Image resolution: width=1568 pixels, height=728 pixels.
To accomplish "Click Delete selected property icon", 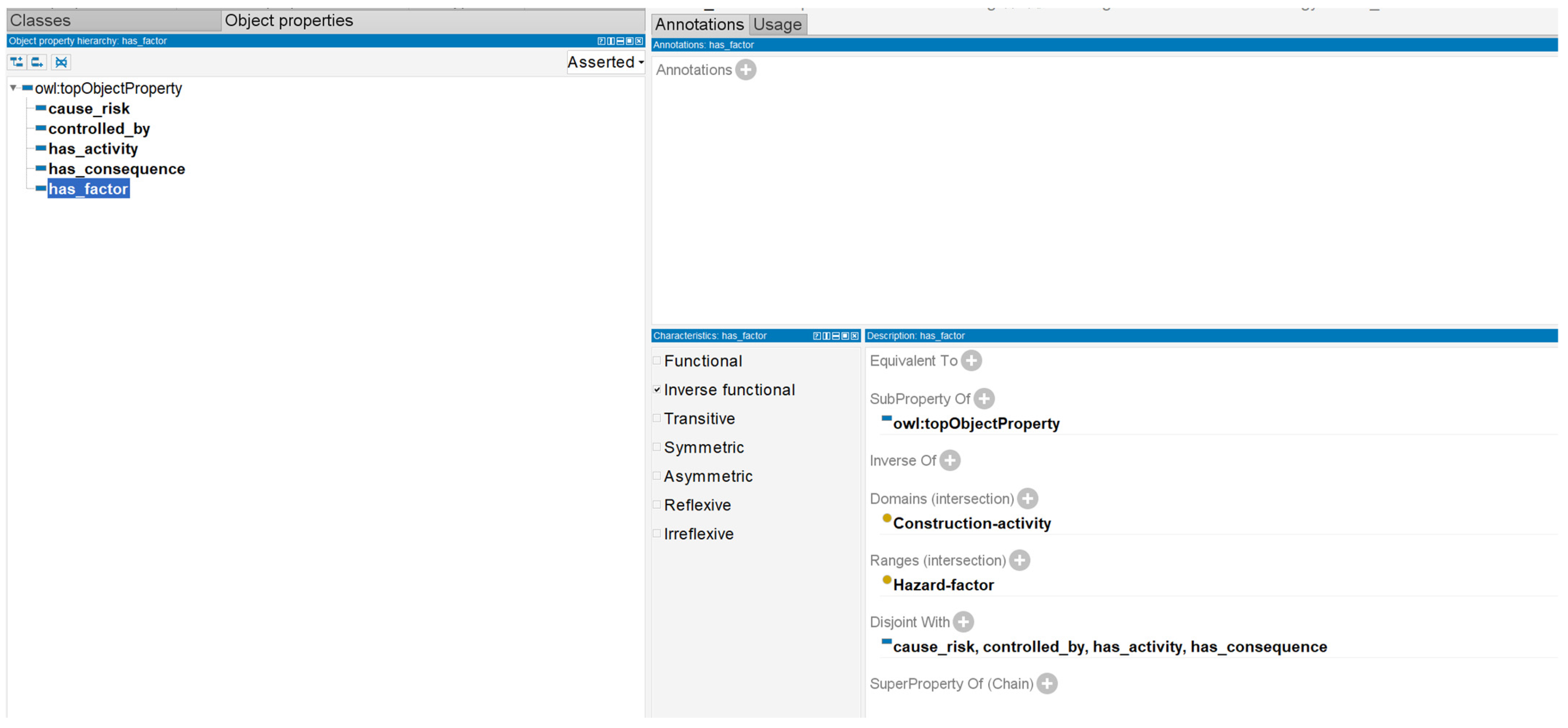I will click(61, 62).
